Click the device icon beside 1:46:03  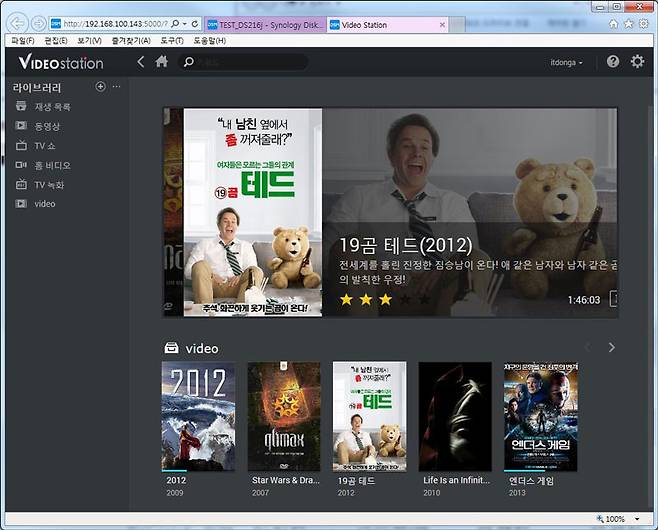coord(613,299)
